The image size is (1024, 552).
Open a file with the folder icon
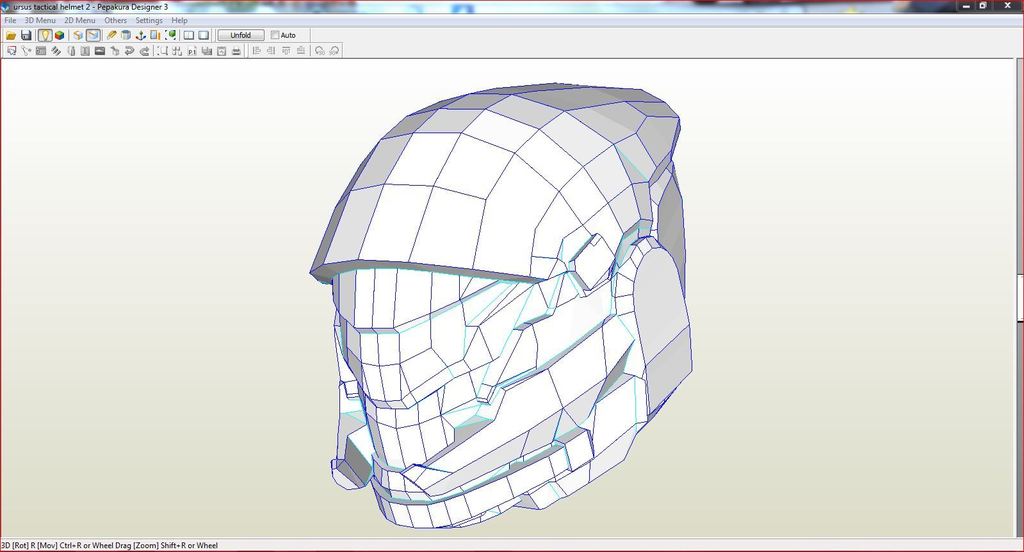click(x=11, y=35)
